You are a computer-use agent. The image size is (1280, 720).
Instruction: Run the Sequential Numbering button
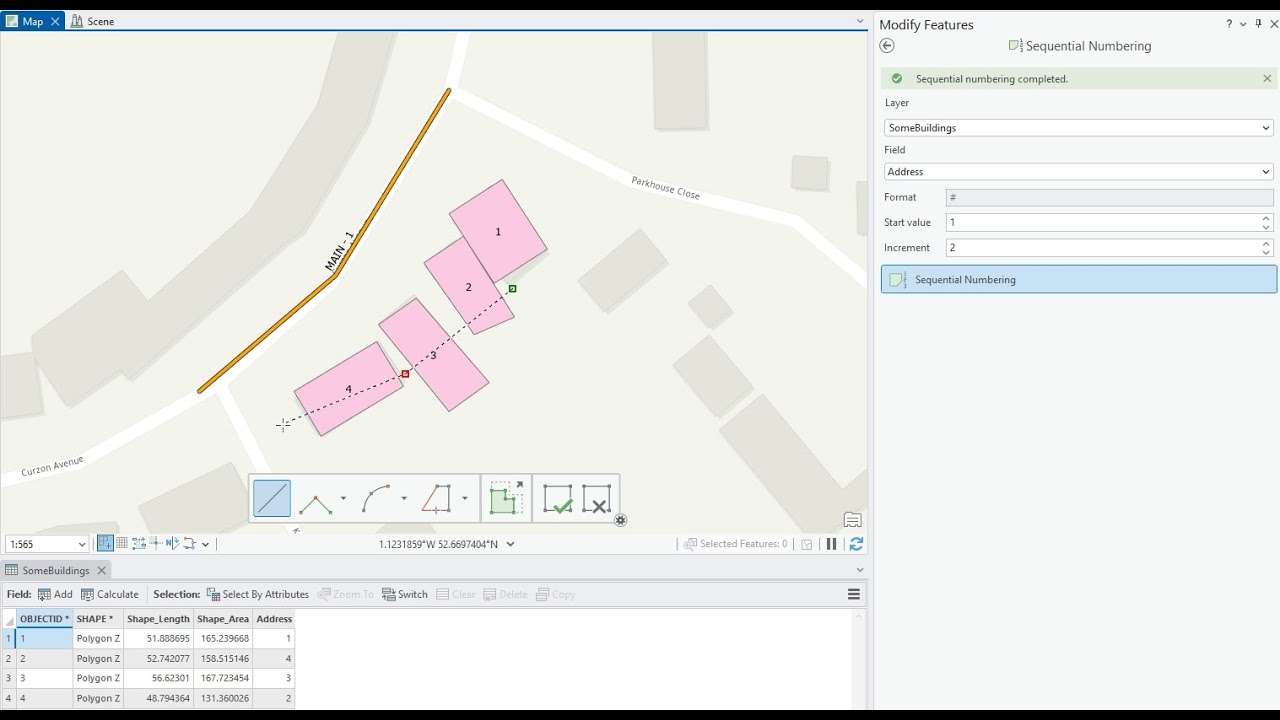(x=1078, y=279)
